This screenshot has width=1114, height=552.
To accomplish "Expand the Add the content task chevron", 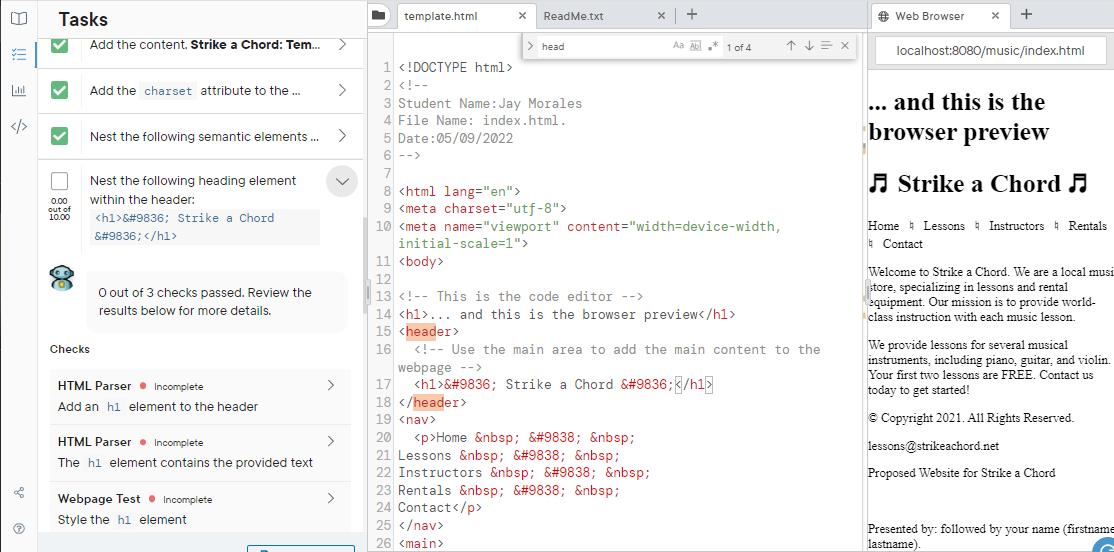I will point(342,45).
